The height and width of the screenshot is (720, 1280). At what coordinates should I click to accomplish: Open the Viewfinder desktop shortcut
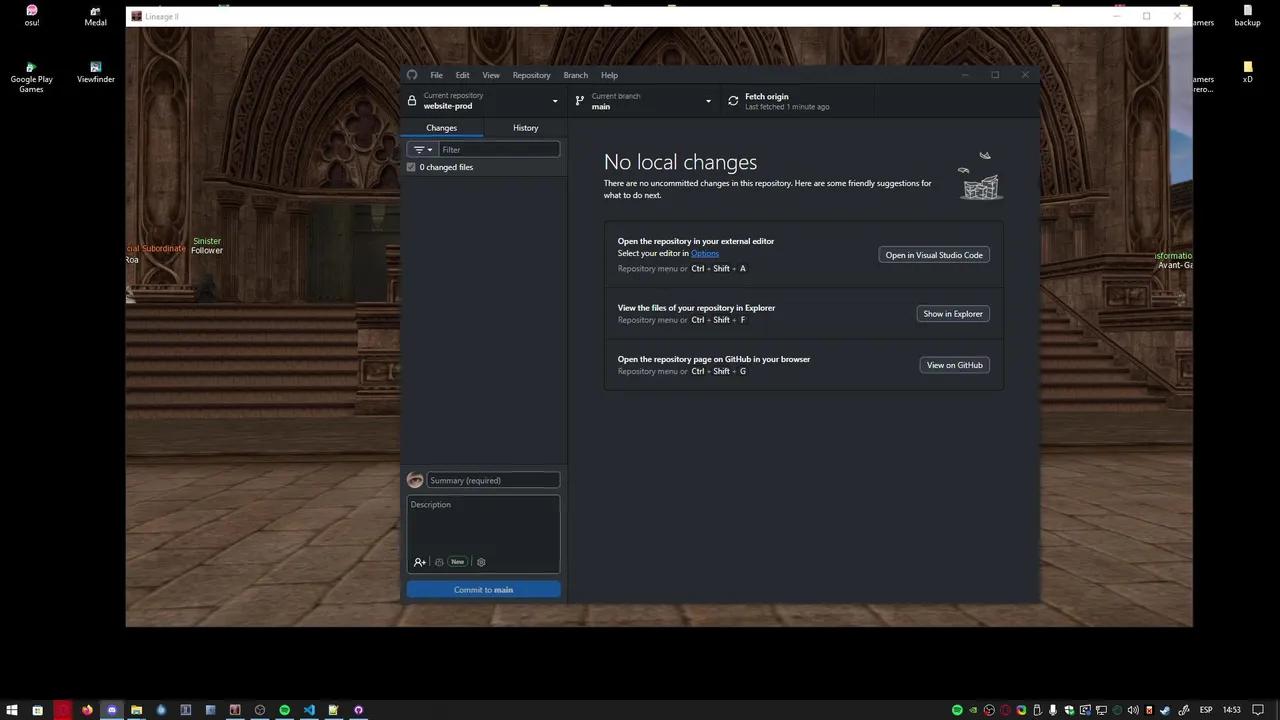pyautogui.click(x=96, y=73)
